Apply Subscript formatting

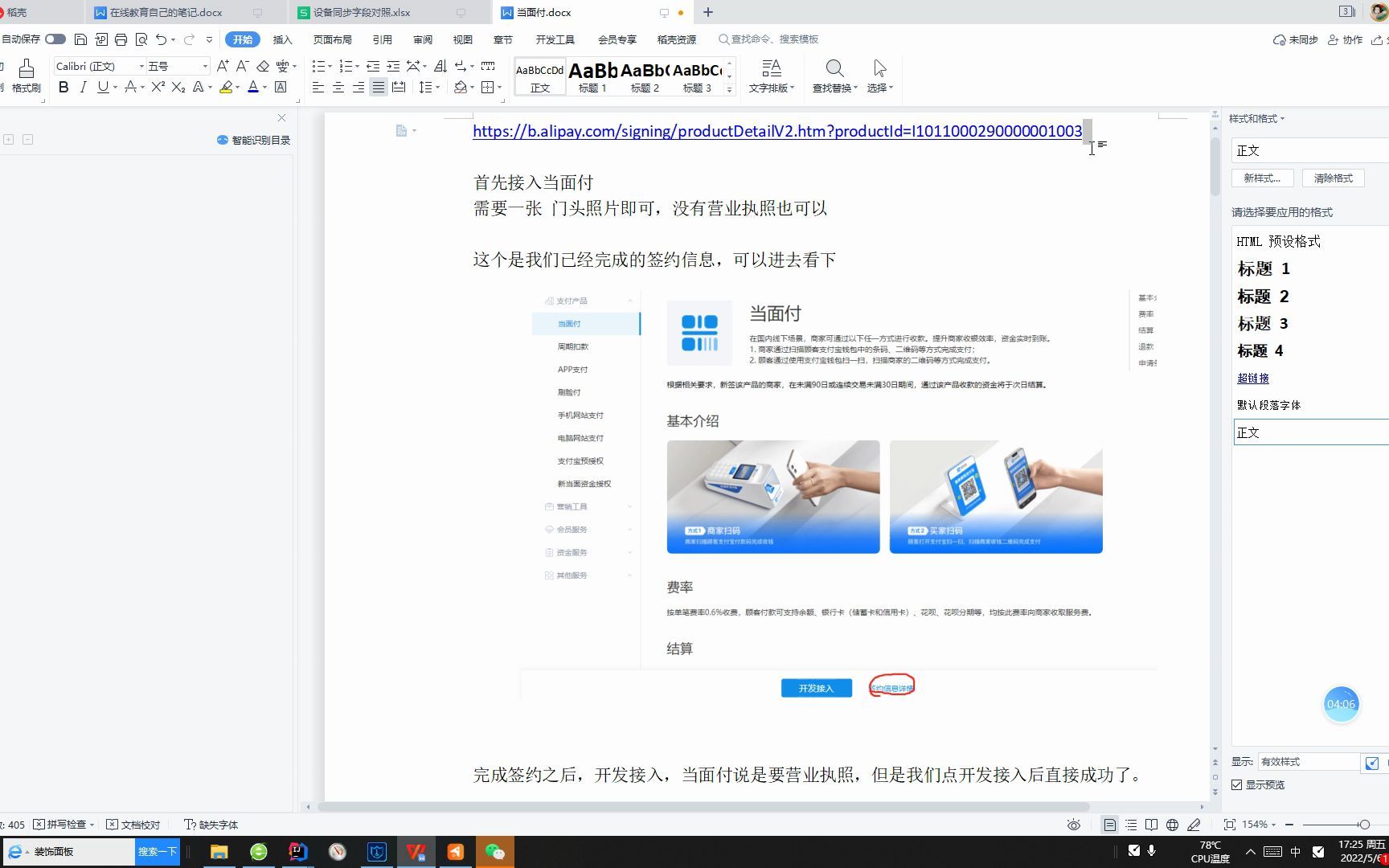(x=178, y=87)
